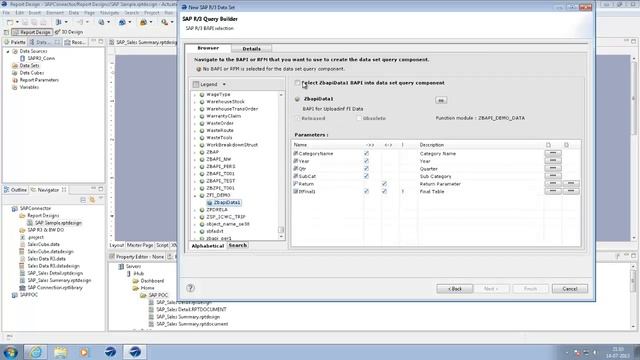Viewport: 640px width, 360px height.
Task: Open media player from taskbar
Action: click(84, 352)
